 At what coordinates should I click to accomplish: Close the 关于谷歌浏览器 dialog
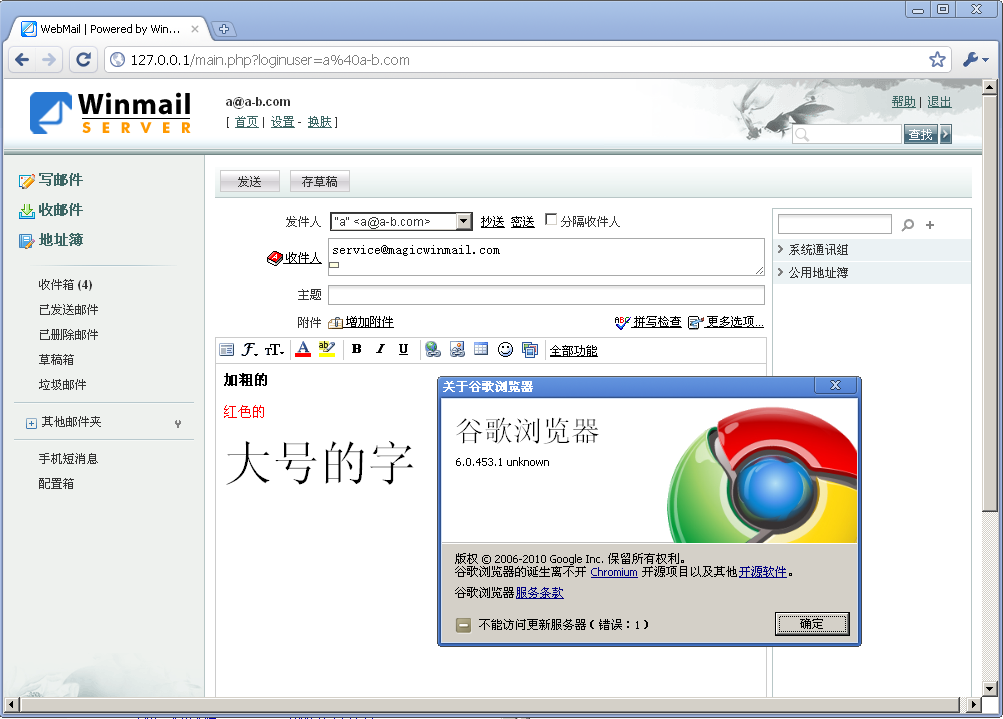tap(835, 385)
